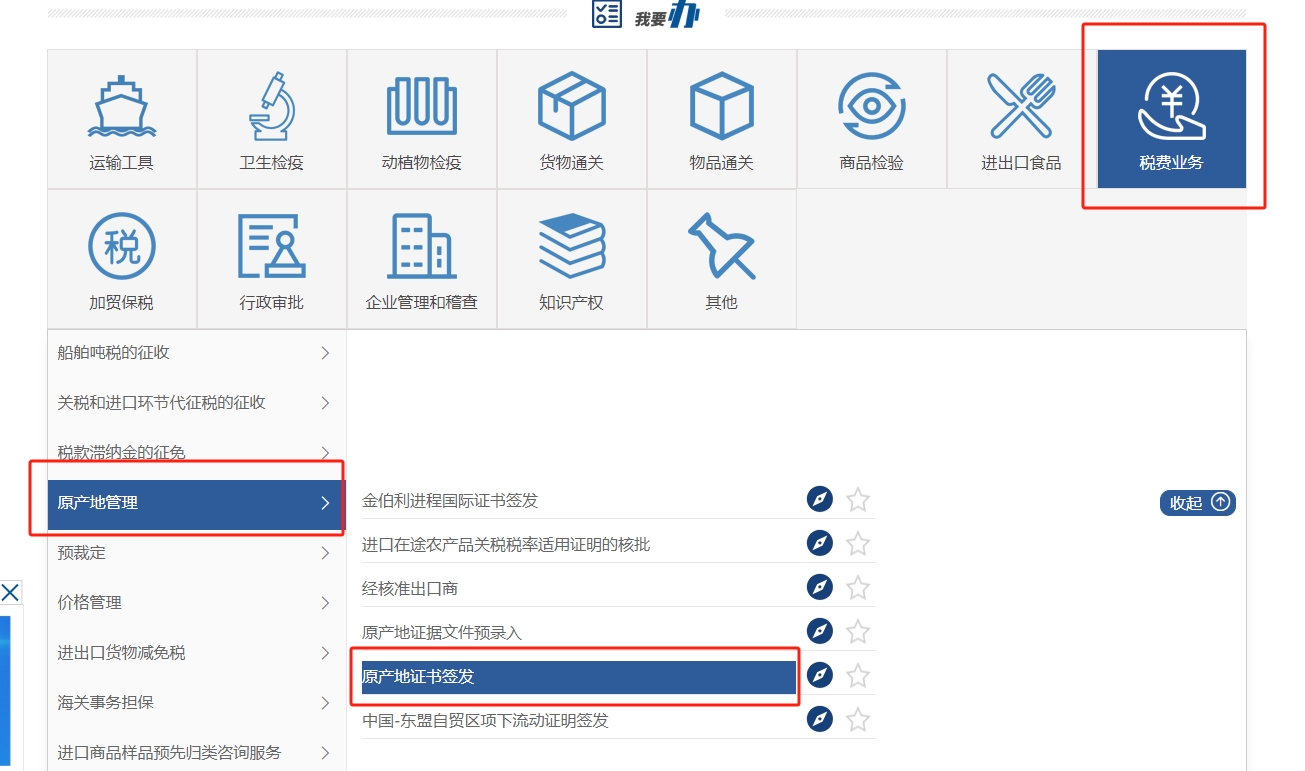
Task: Choose the 进出口货物减免税 menu entry
Action: click(122, 653)
